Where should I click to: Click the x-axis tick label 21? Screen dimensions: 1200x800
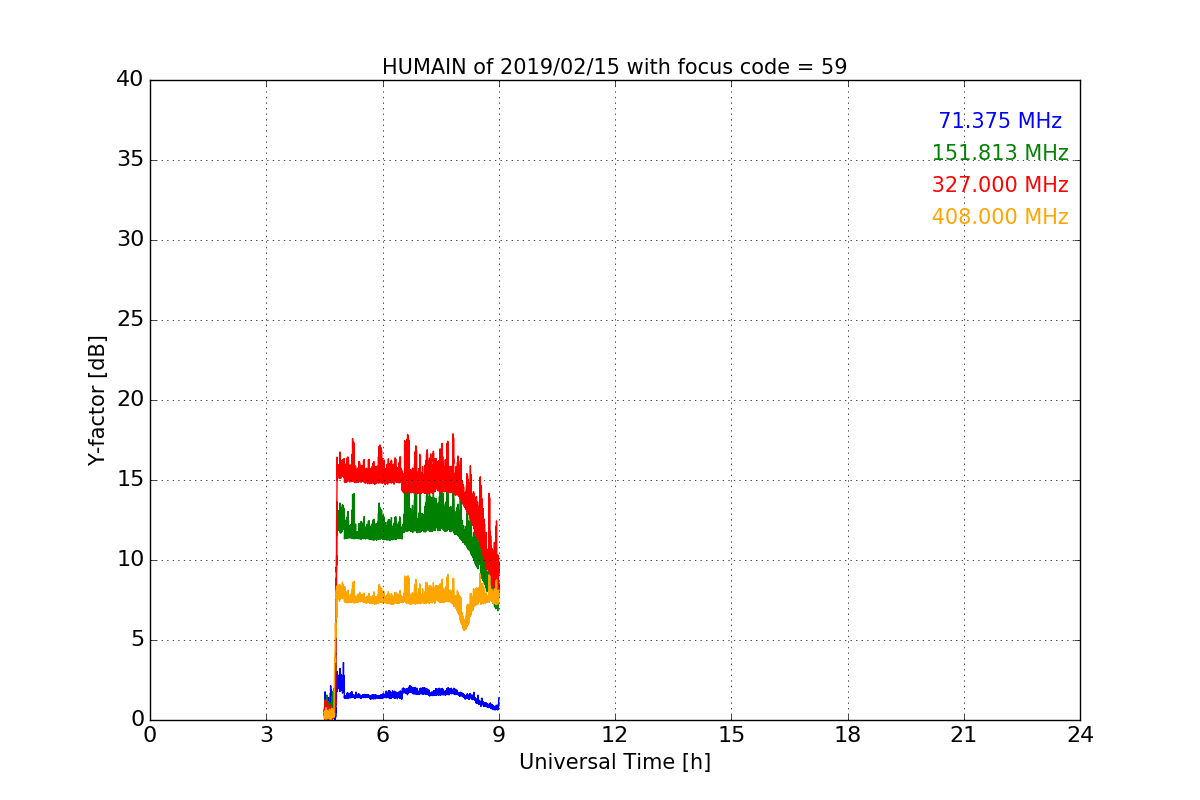tap(964, 735)
